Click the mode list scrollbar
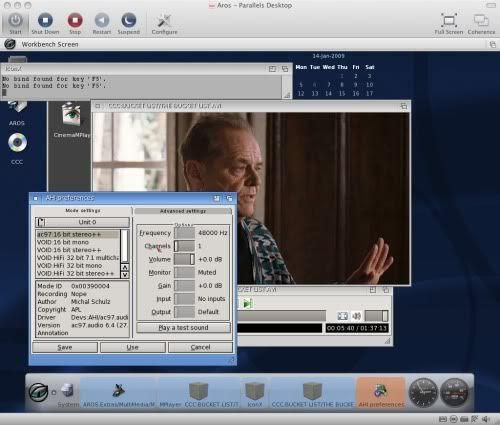500x425 pixels. [x=125, y=246]
